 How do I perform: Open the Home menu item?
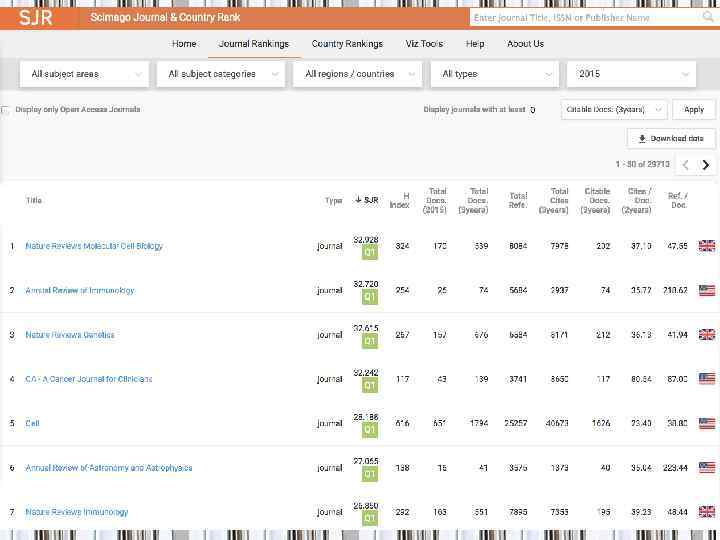click(x=184, y=44)
